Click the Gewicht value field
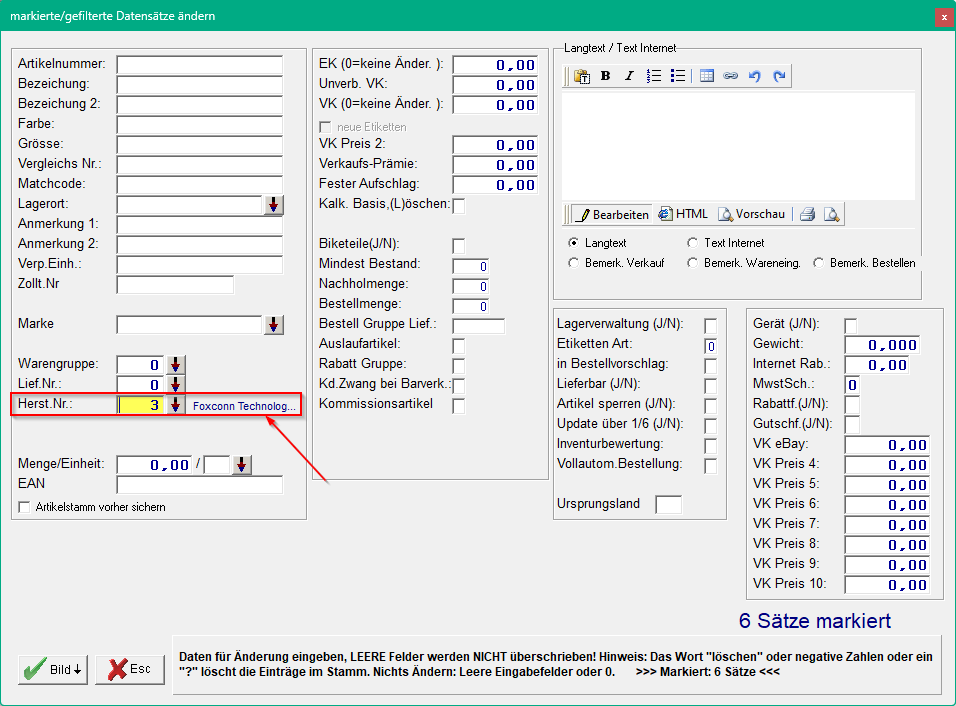The image size is (956, 706). tap(882, 345)
